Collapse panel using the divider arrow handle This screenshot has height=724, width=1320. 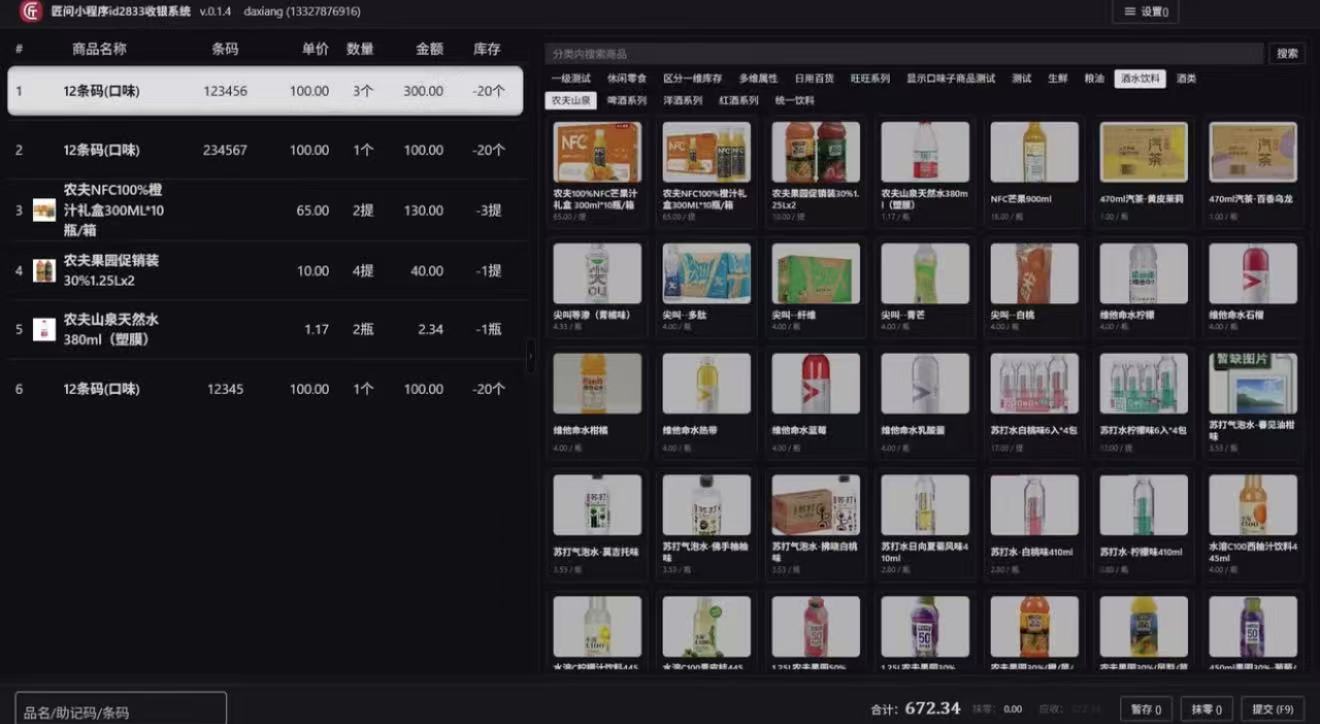pos(531,355)
